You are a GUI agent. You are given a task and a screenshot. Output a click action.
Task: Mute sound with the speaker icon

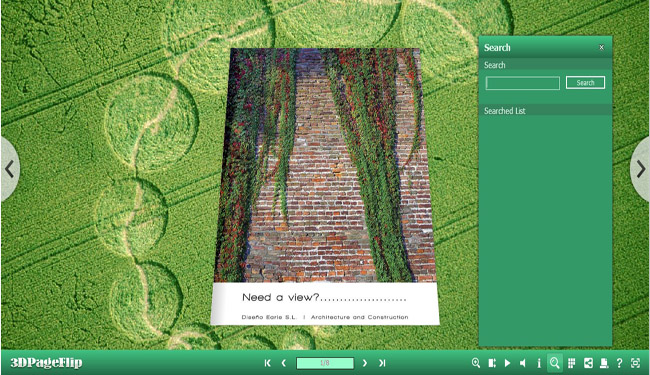coord(523,363)
